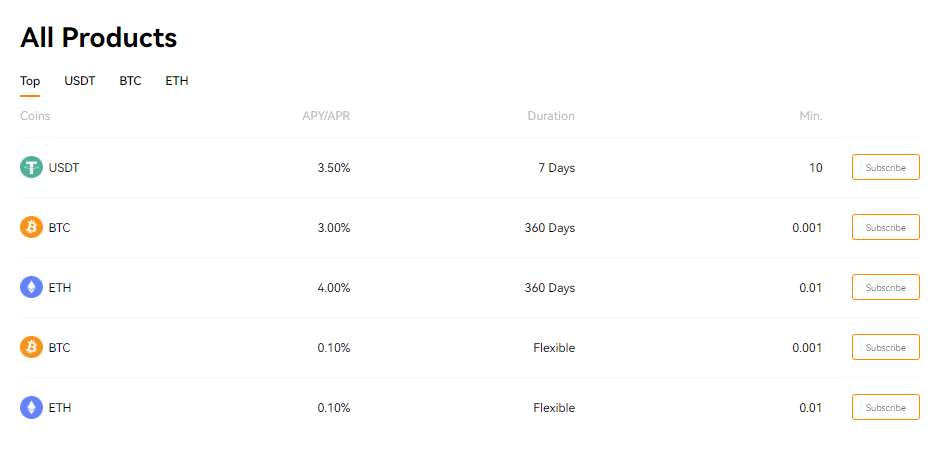The width and height of the screenshot is (950, 462).
Task: Subscribe to the BTC 360 Days product
Action: [886, 227]
